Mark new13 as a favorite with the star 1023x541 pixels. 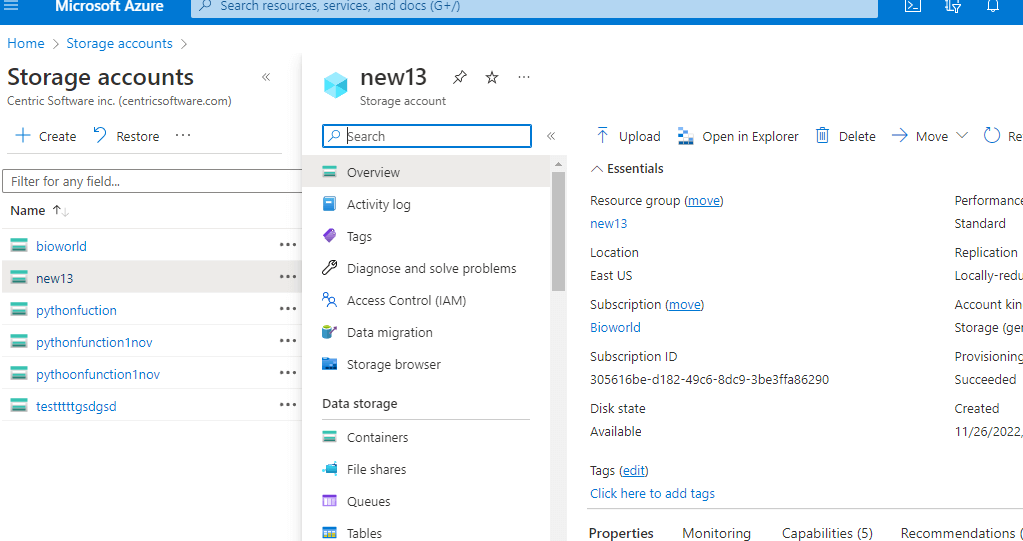click(492, 78)
